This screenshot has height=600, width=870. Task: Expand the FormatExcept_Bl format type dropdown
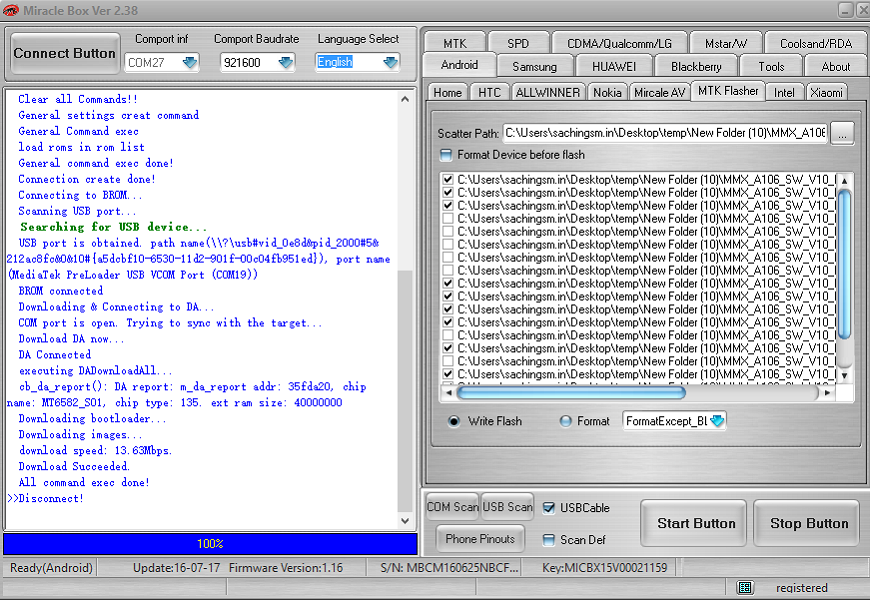[x=717, y=421]
